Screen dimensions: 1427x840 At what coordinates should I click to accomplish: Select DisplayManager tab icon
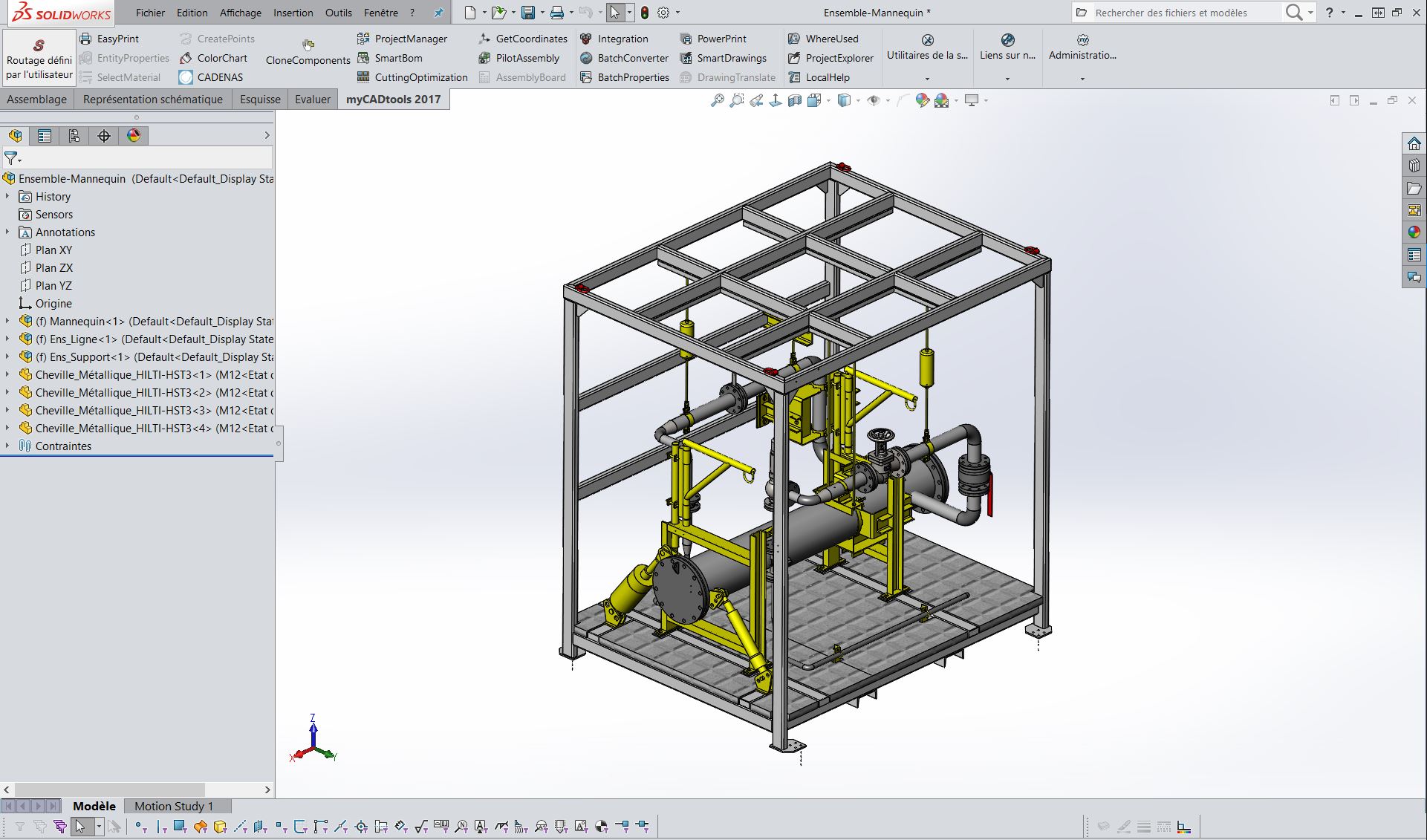[134, 136]
